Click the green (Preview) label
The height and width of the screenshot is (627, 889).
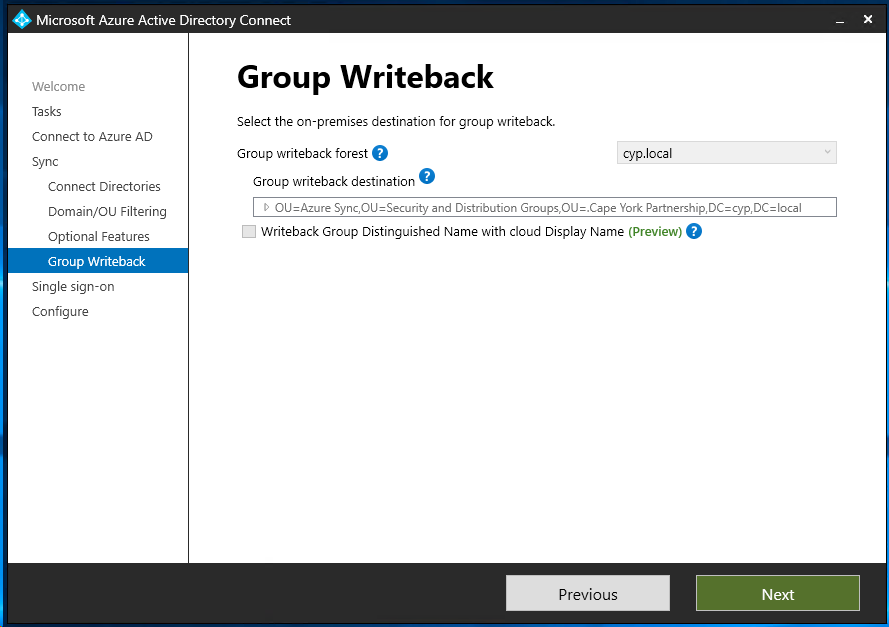[x=655, y=231]
